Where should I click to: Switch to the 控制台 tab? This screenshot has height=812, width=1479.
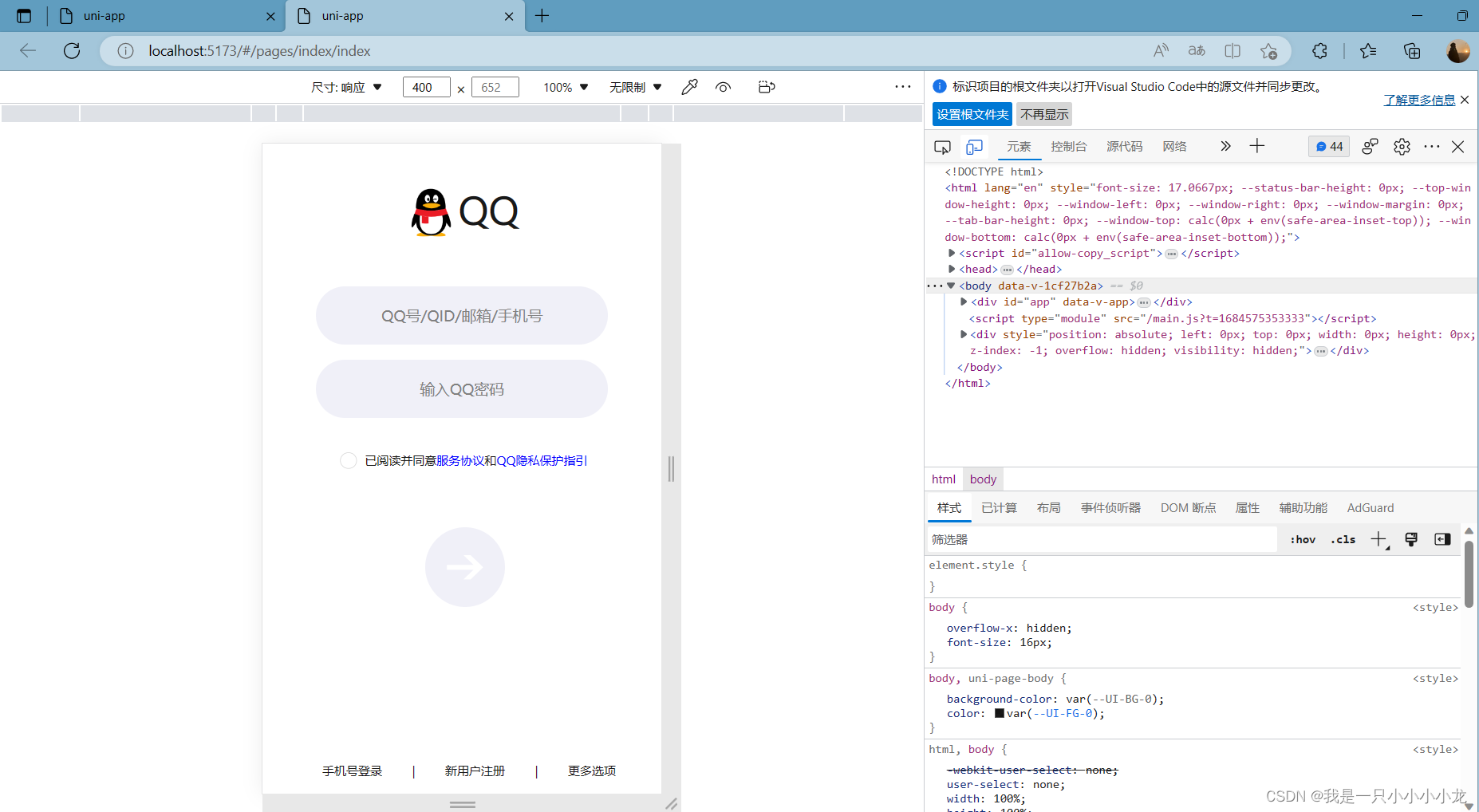[x=1069, y=147]
